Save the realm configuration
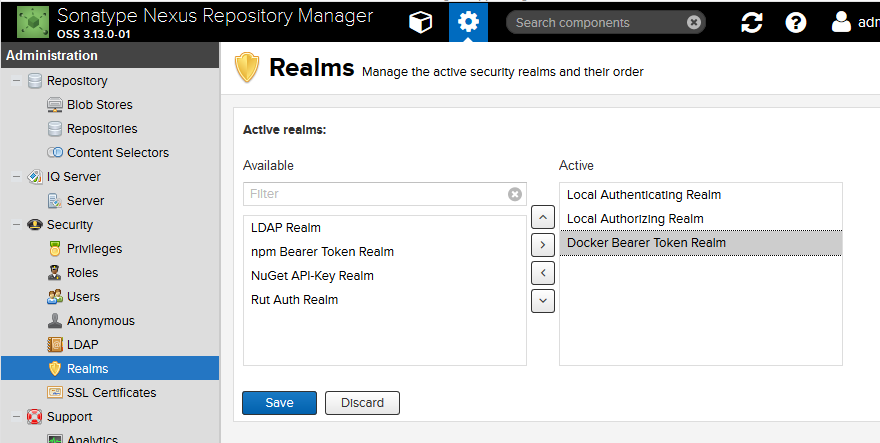The height and width of the screenshot is (443, 880). (x=279, y=402)
